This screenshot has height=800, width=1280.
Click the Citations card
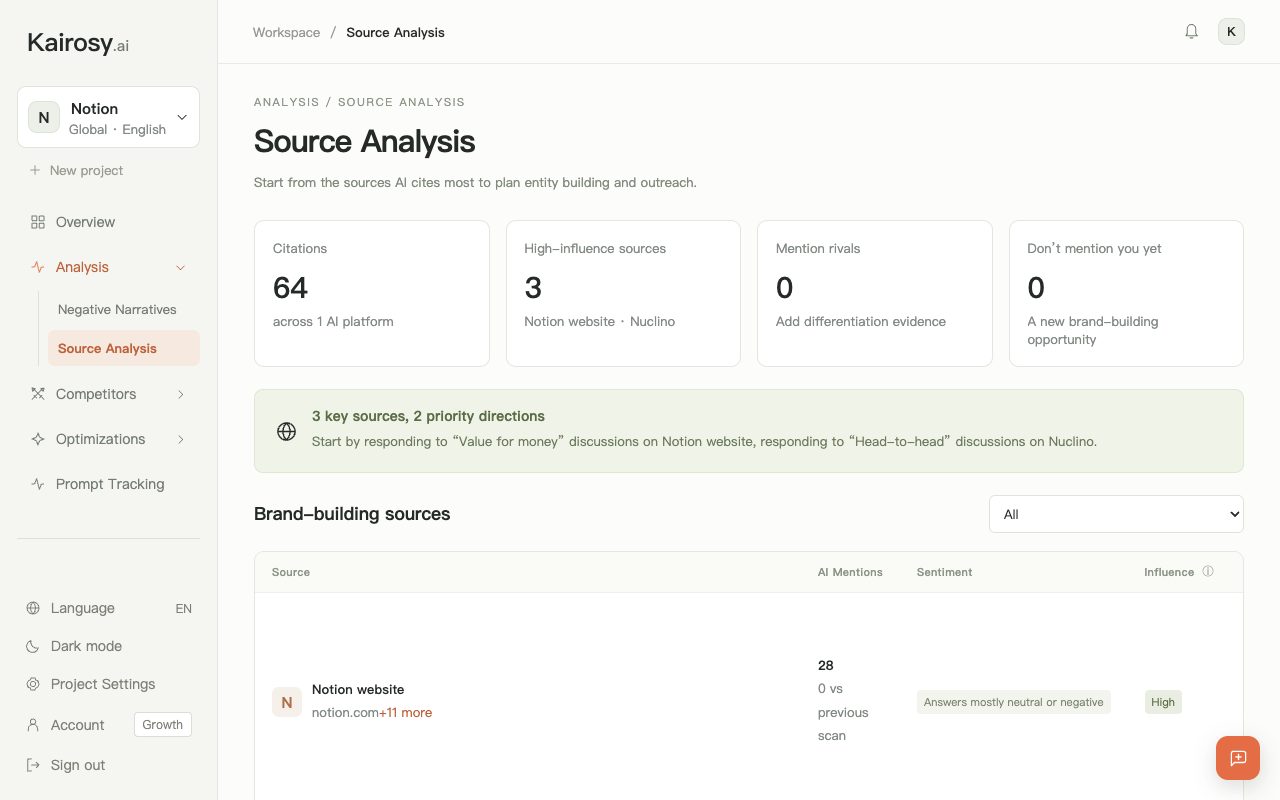(372, 294)
